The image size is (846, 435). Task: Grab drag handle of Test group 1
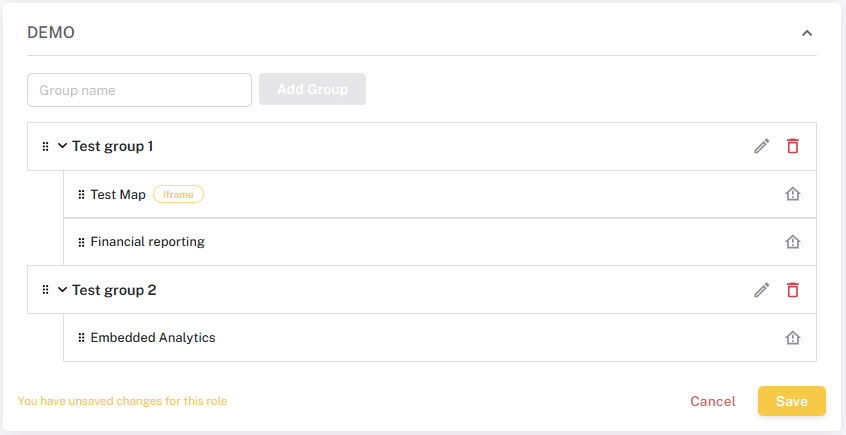click(45, 146)
